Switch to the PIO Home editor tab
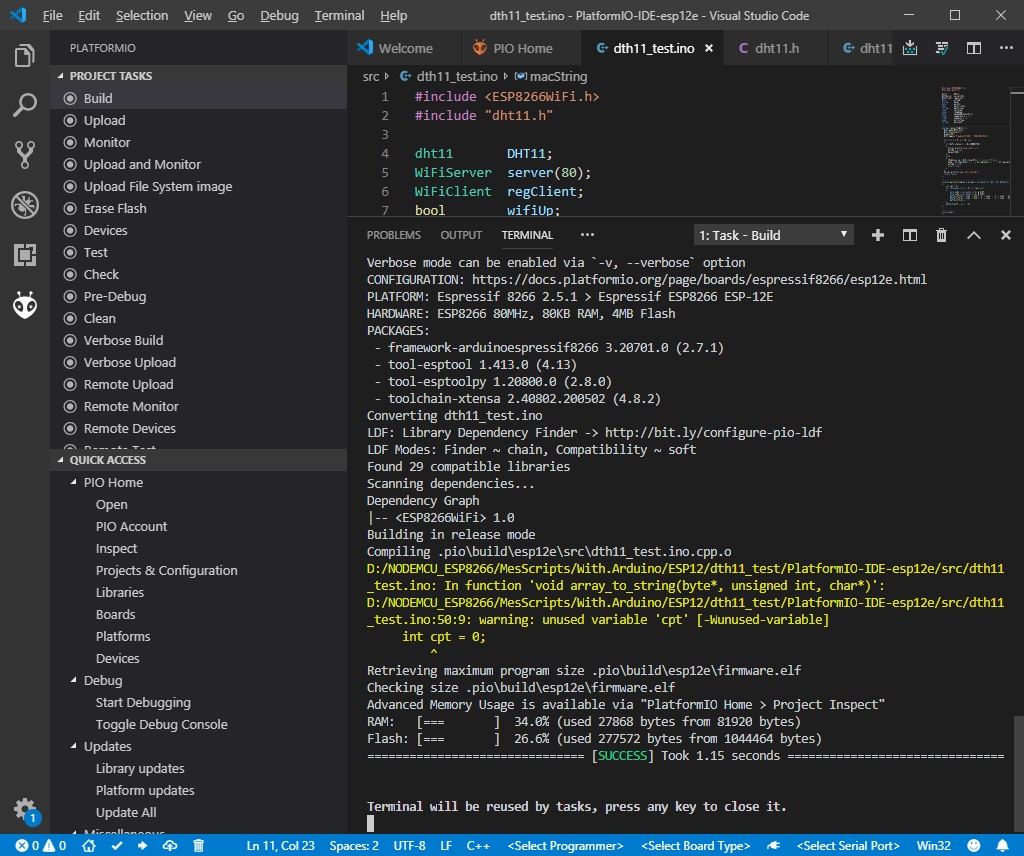 [513, 48]
